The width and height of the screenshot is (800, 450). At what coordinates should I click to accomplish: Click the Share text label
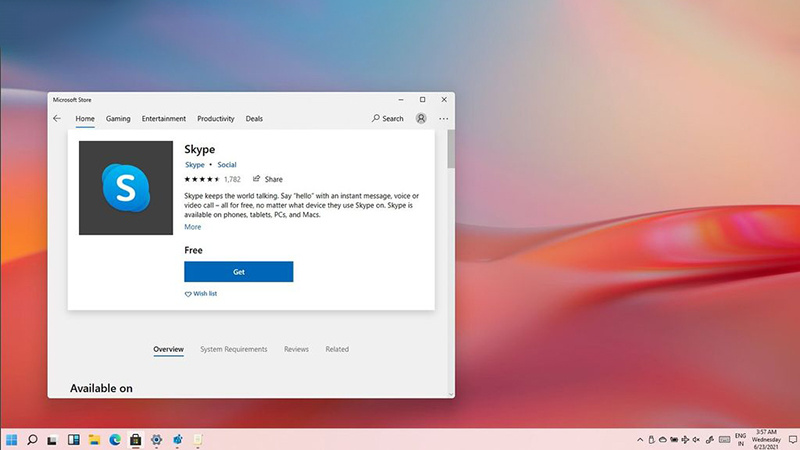[x=273, y=179]
